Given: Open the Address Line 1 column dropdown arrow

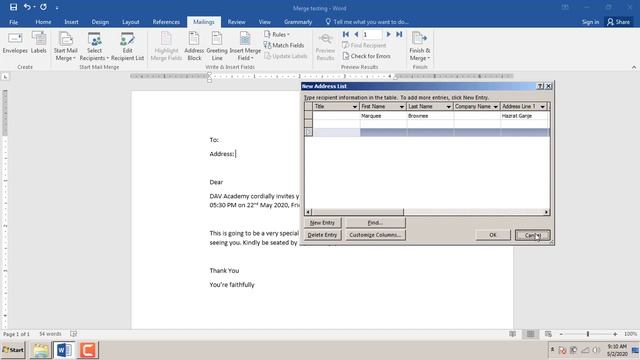Looking at the screenshot, I should pos(542,107).
